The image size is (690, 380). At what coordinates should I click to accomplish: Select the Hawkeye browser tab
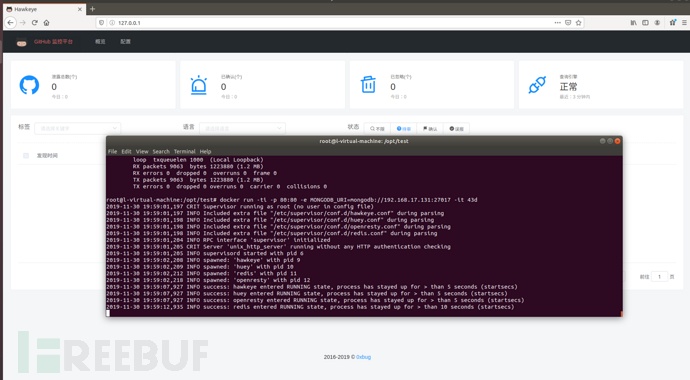pyautogui.click(x=44, y=9)
